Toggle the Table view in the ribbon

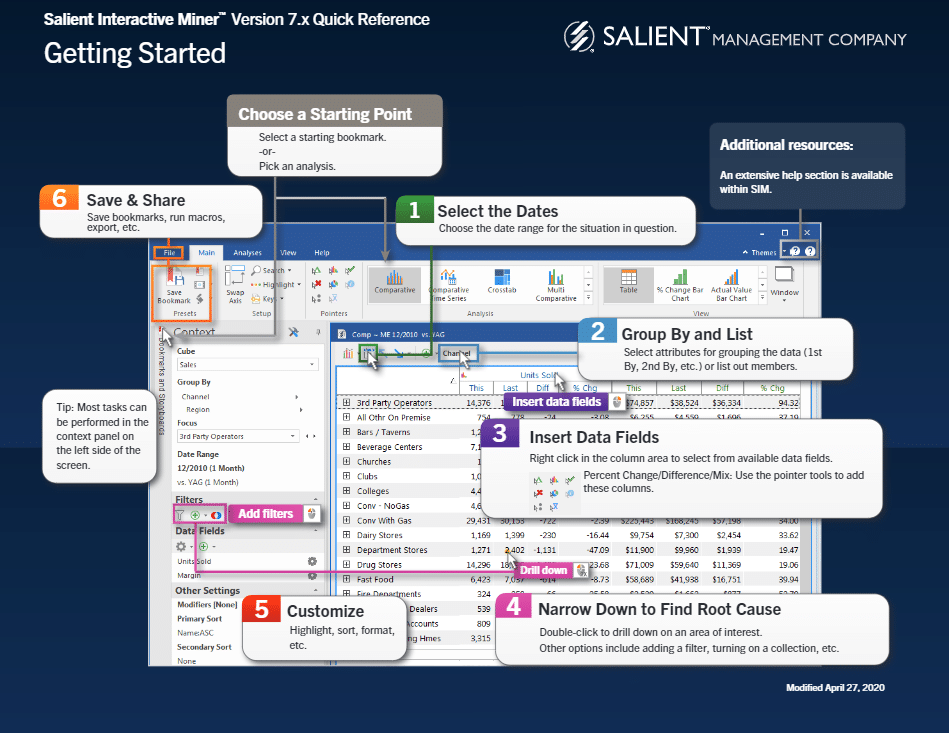628,281
